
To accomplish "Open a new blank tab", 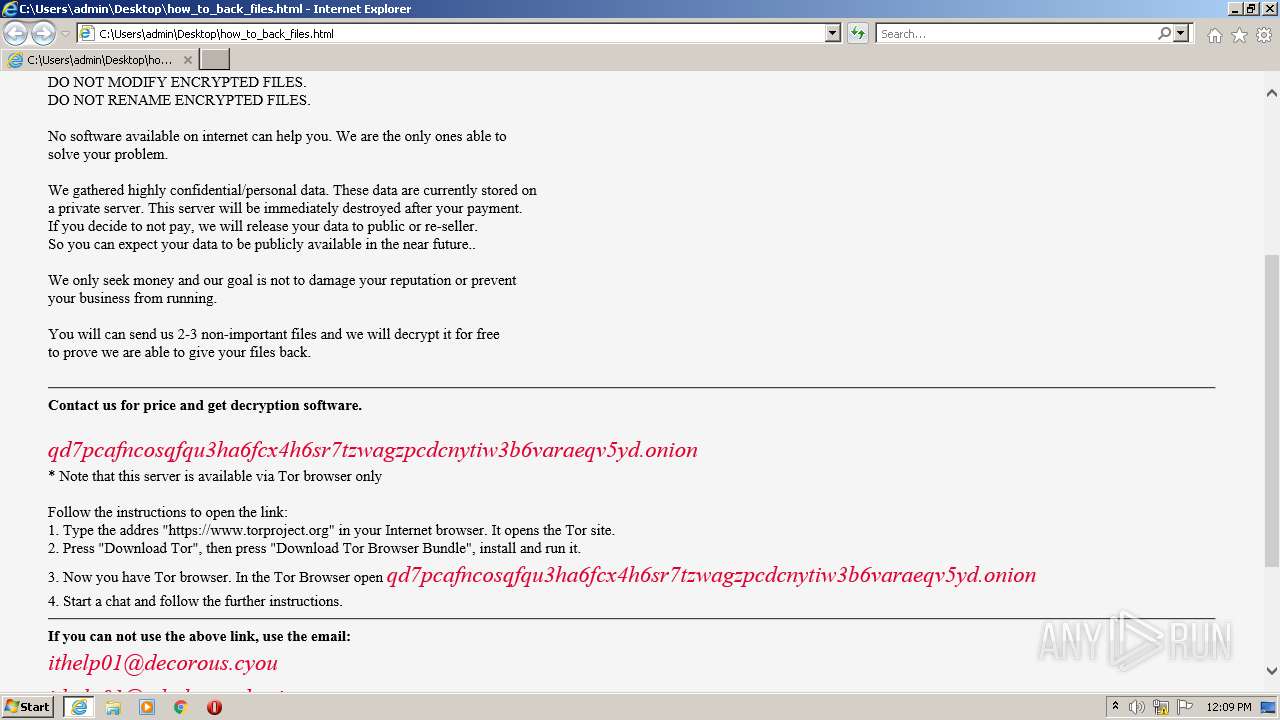I will coord(215,60).
